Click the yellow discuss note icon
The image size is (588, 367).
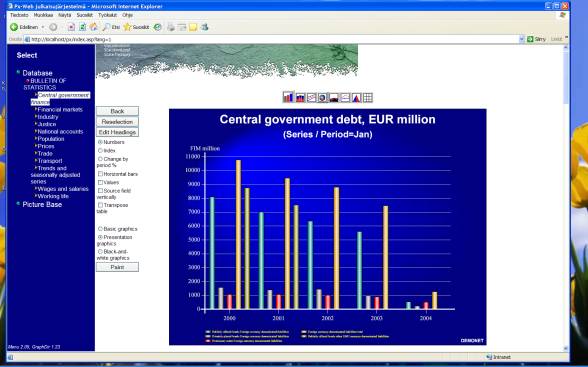[193, 27]
